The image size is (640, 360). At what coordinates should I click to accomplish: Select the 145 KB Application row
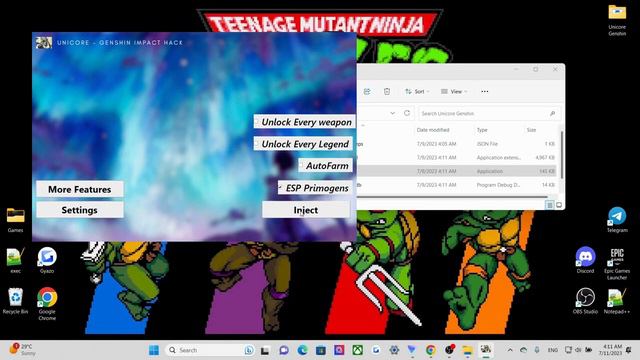[x=457, y=171]
